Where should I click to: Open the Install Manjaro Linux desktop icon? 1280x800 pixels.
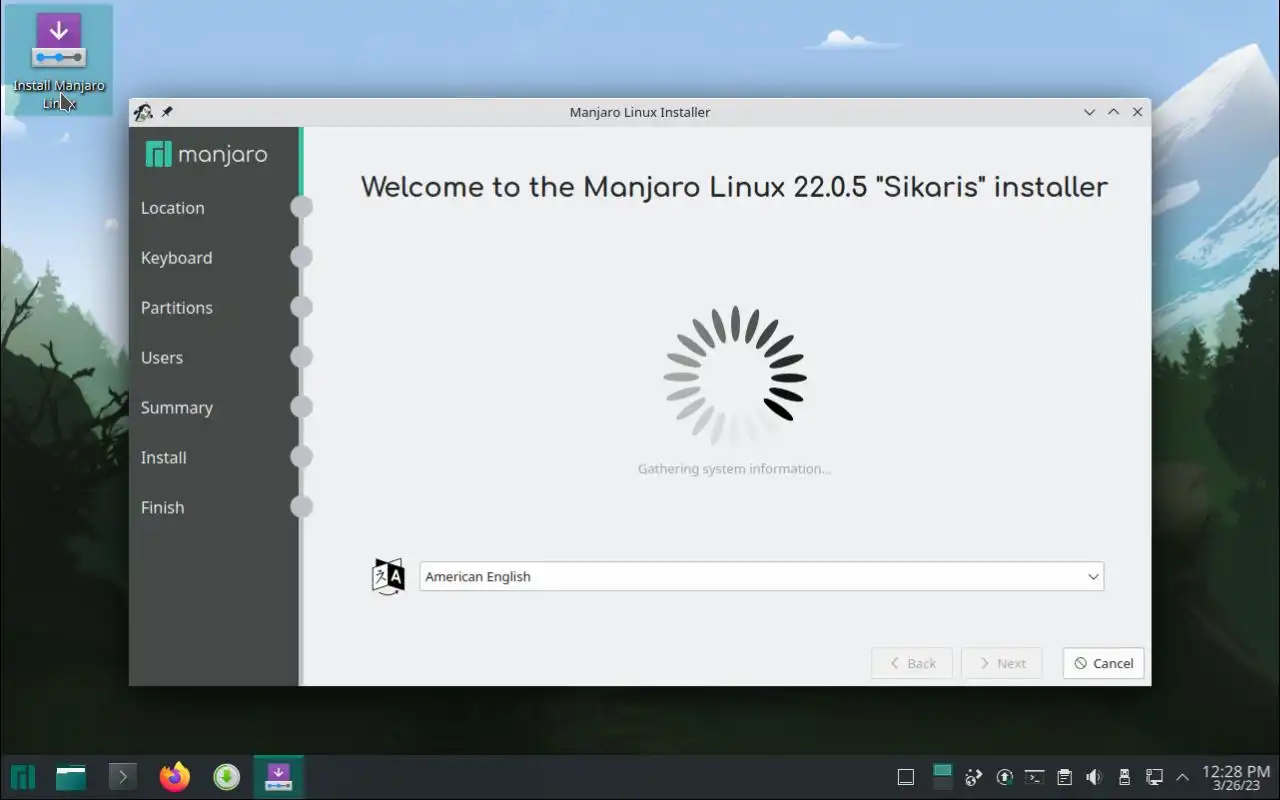(58, 58)
